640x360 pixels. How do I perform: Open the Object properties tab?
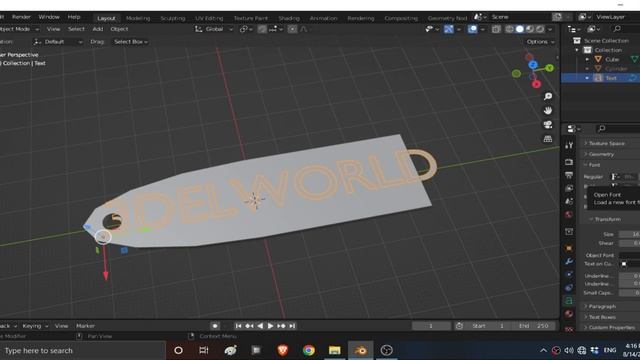coord(569,248)
